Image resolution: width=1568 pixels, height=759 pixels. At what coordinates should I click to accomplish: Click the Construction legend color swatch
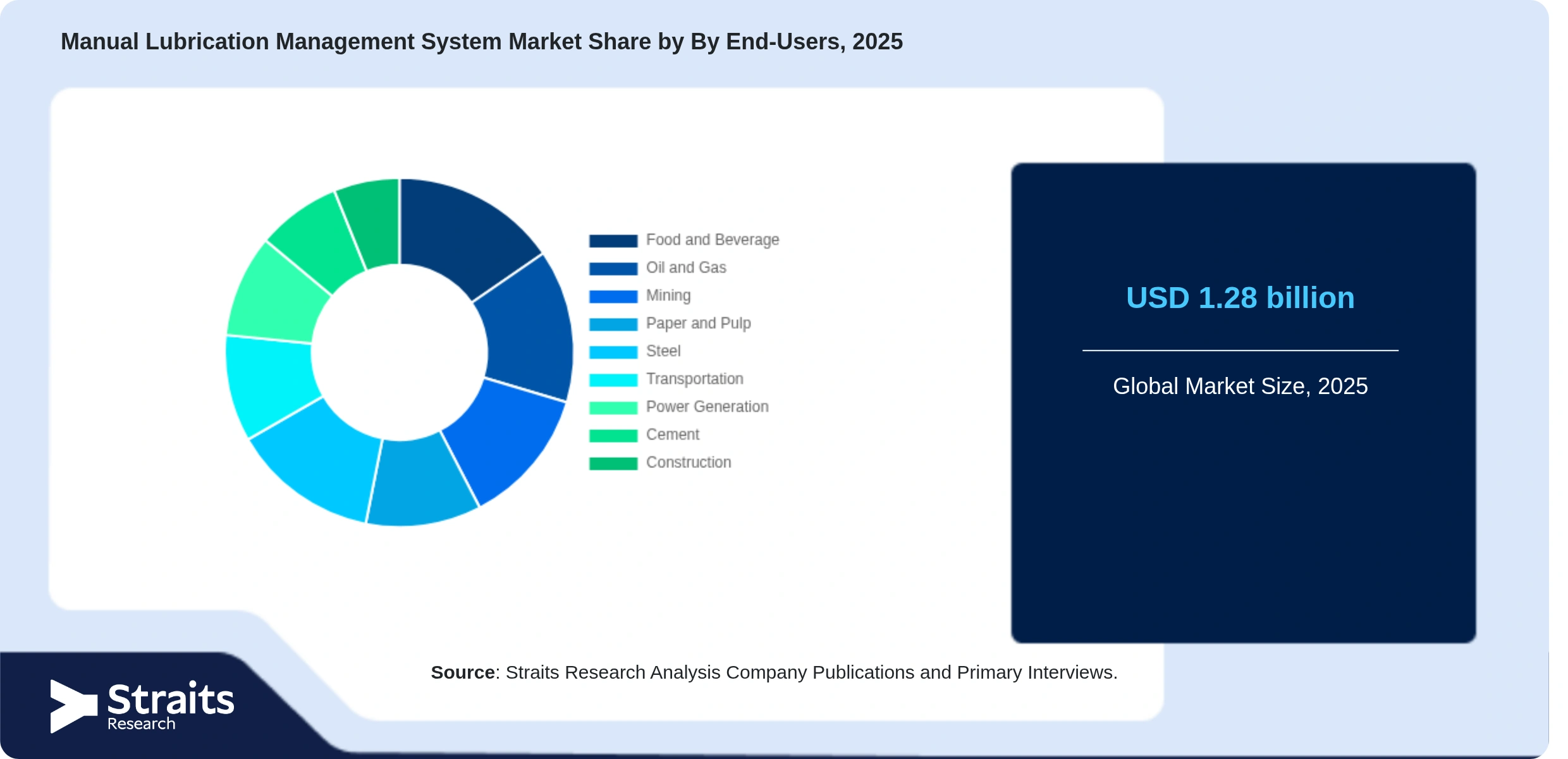point(613,464)
